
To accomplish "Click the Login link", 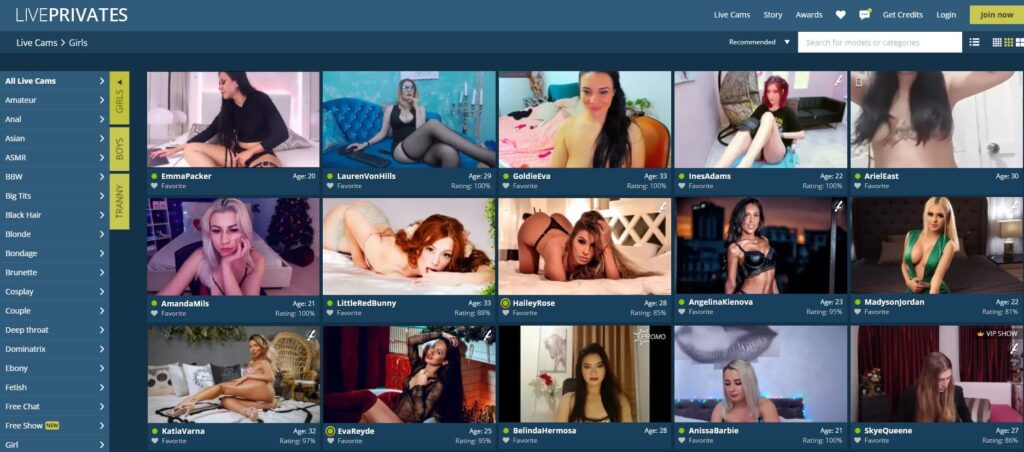I will [x=946, y=15].
